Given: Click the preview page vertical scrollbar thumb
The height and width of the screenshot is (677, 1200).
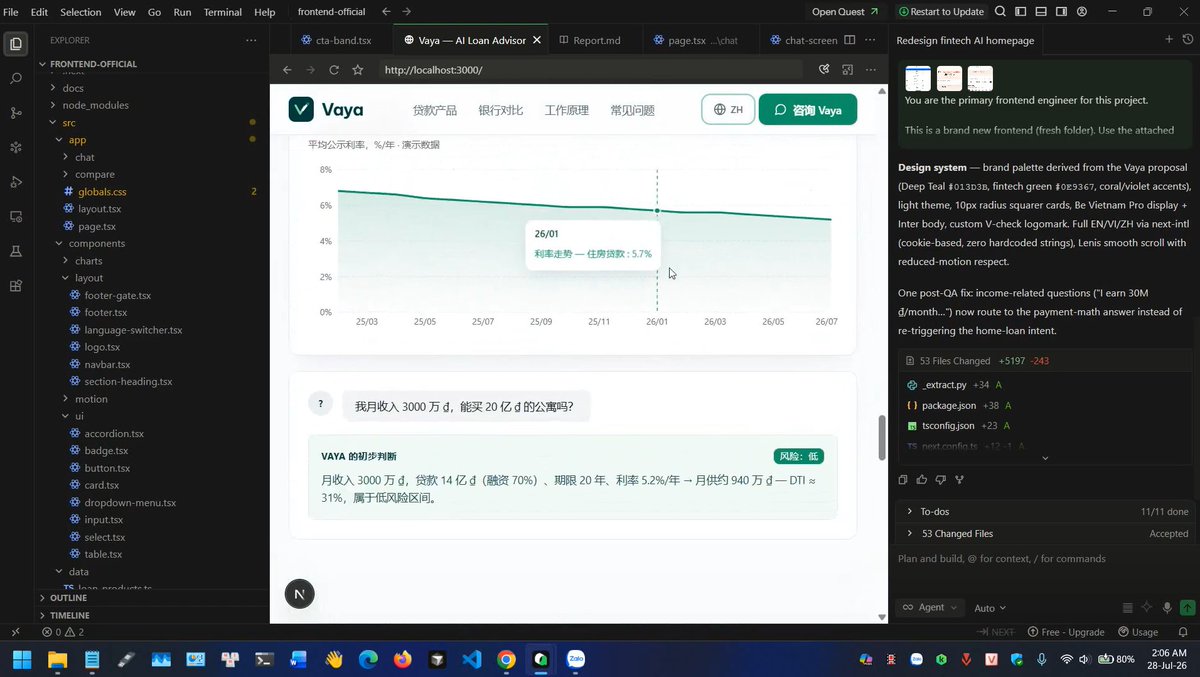Looking at the screenshot, I should (881, 437).
